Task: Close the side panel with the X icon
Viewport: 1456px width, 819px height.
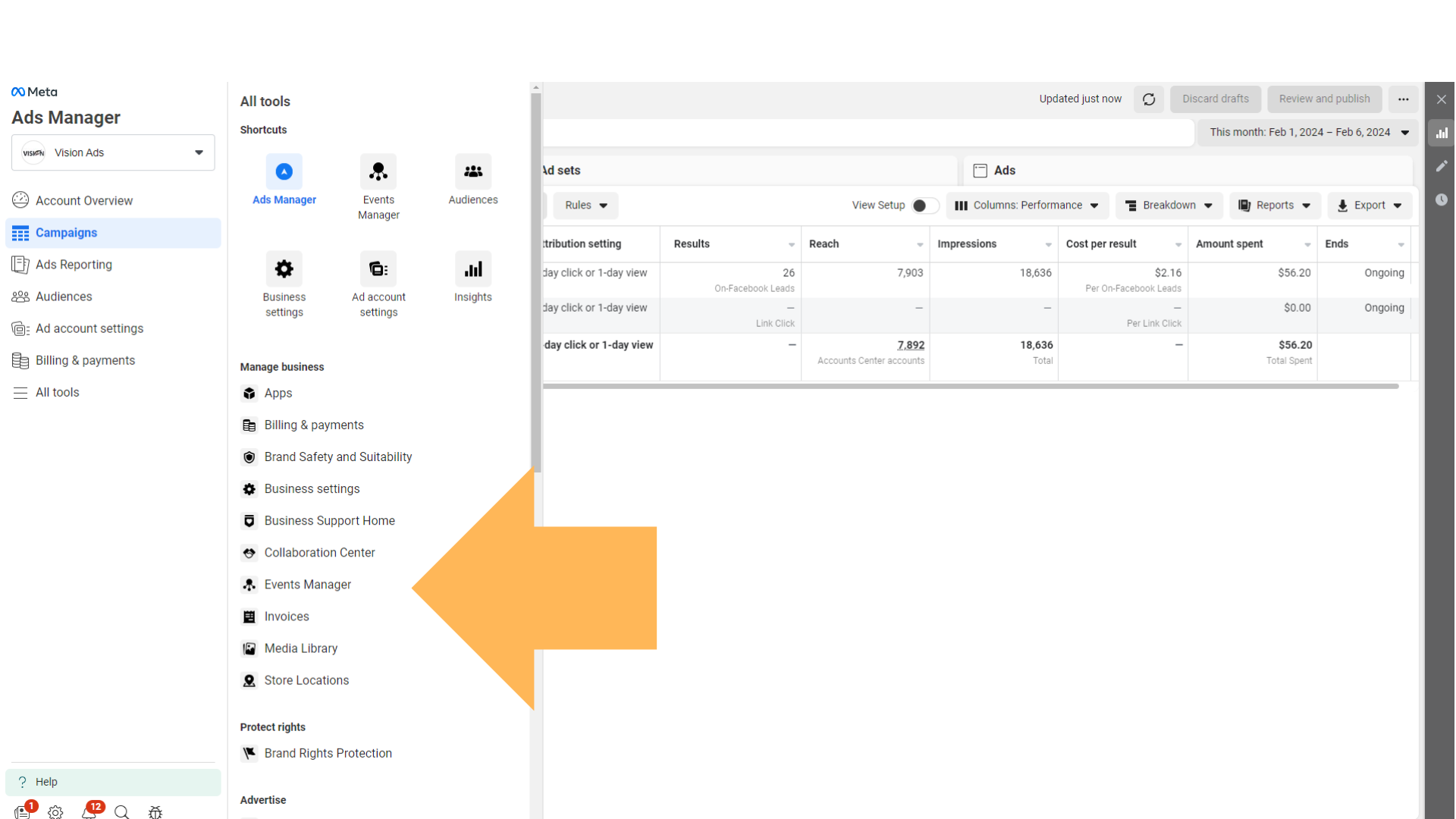Action: [1442, 99]
